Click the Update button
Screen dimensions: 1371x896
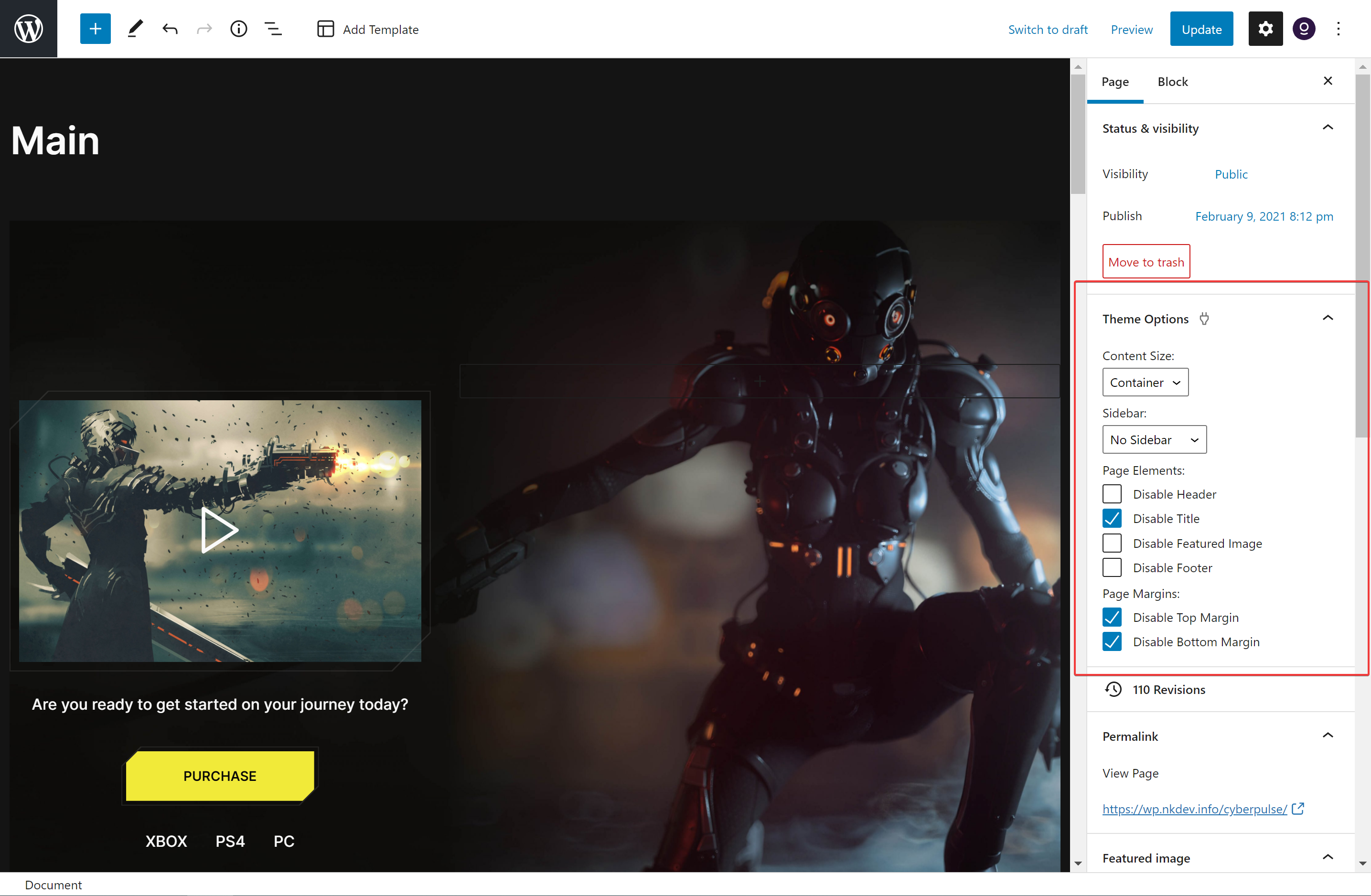pos(1201,29)
